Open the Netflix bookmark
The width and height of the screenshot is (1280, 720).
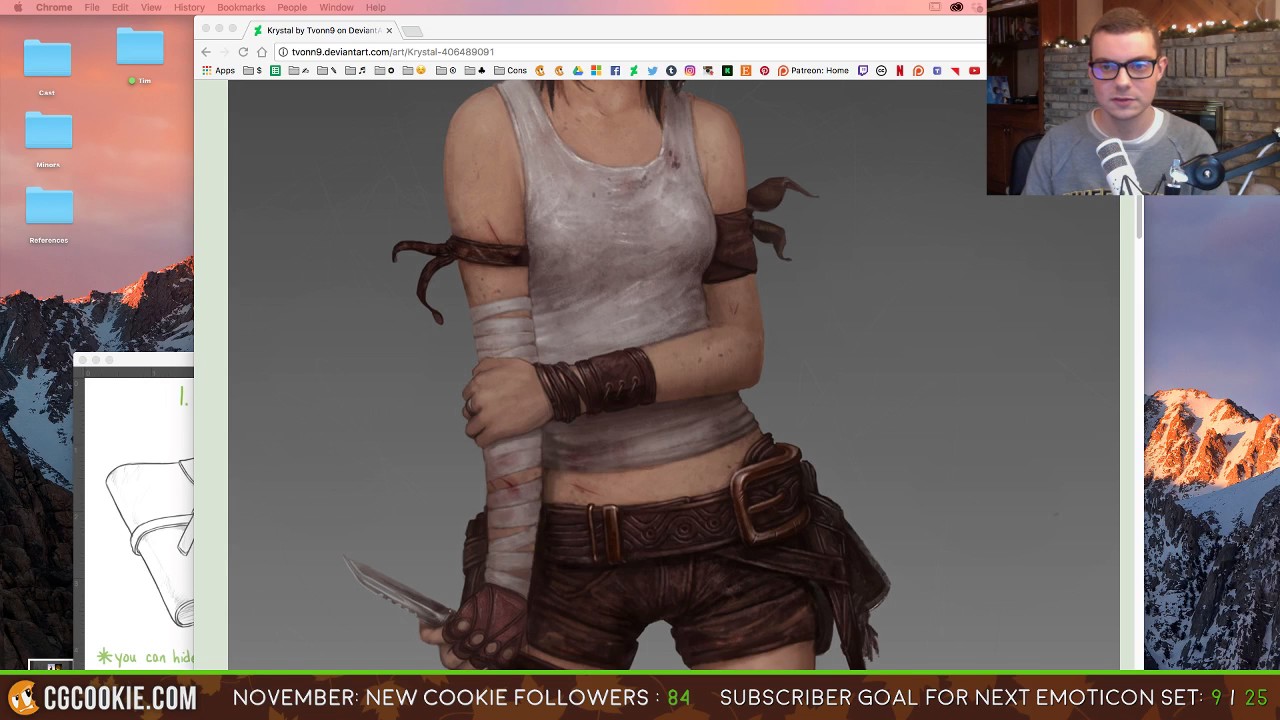pos(899,71)
